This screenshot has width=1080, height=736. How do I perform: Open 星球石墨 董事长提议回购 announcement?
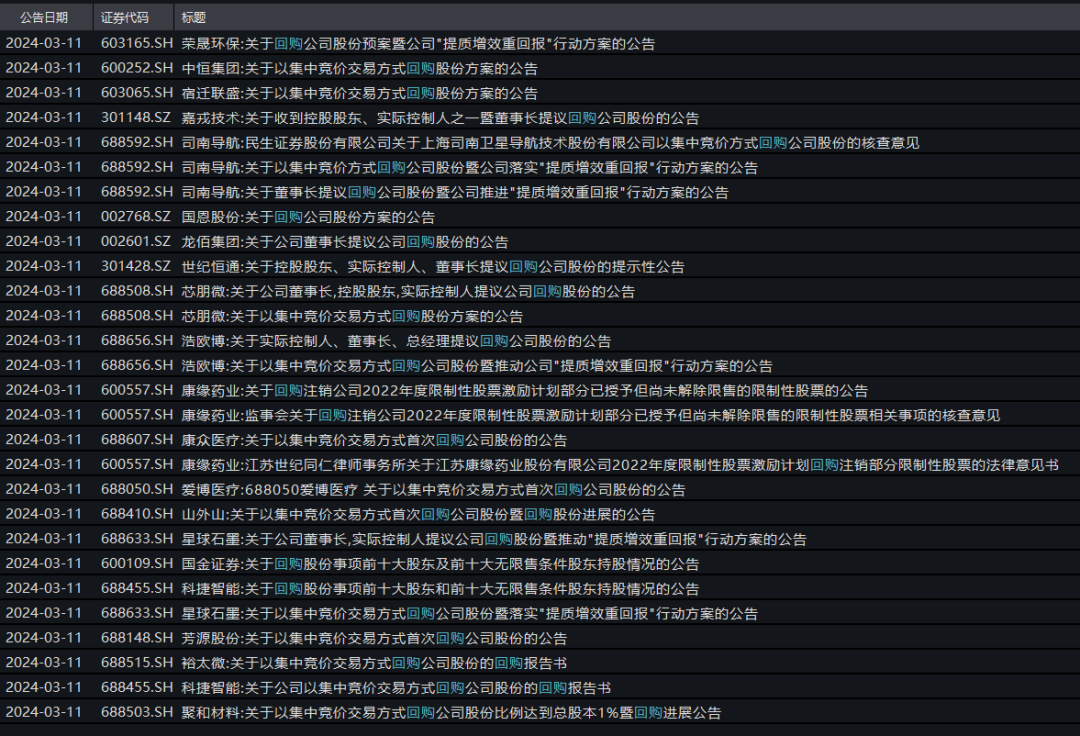[494, 539]
